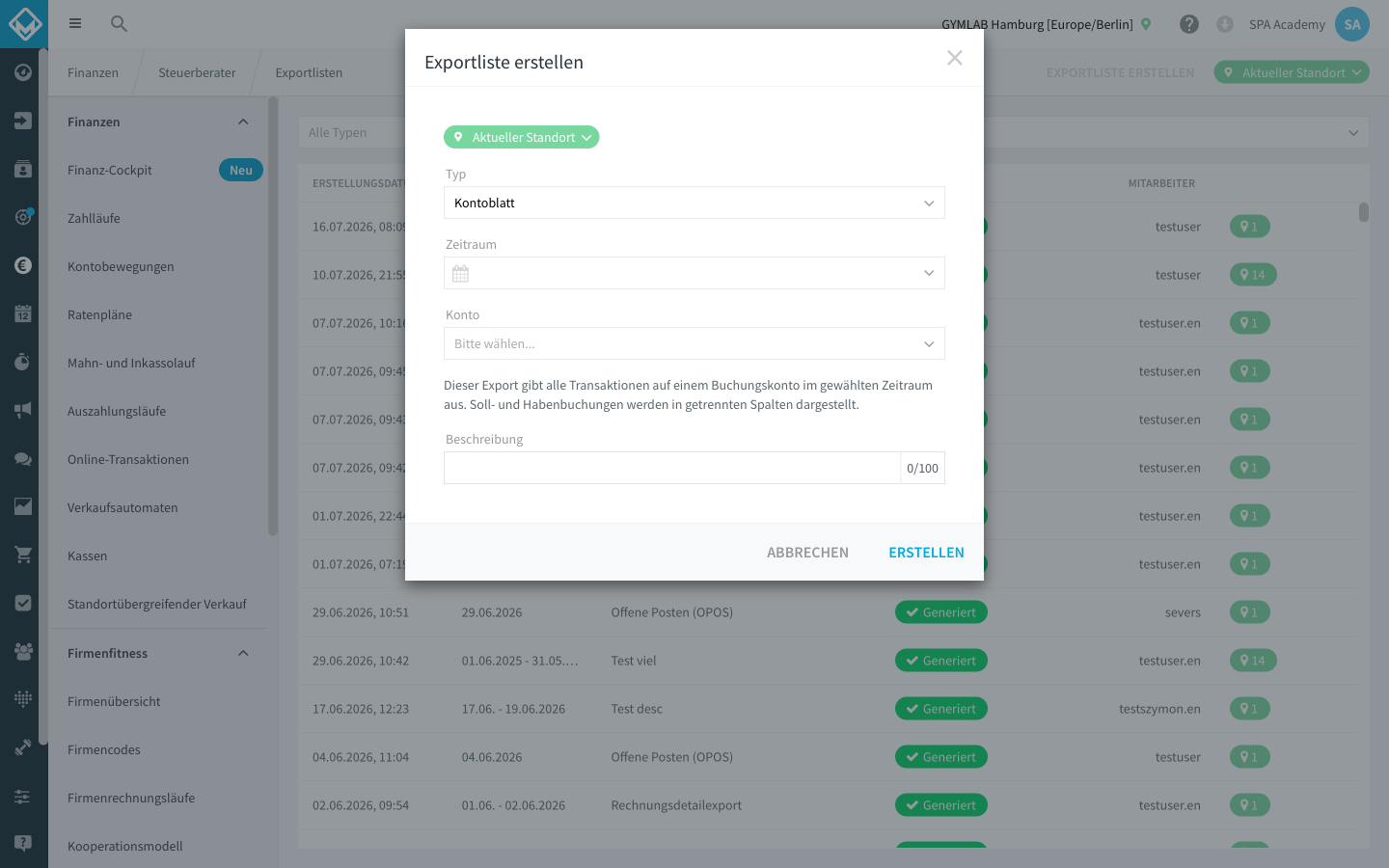Click the SA user avatar

[1352, 24]
